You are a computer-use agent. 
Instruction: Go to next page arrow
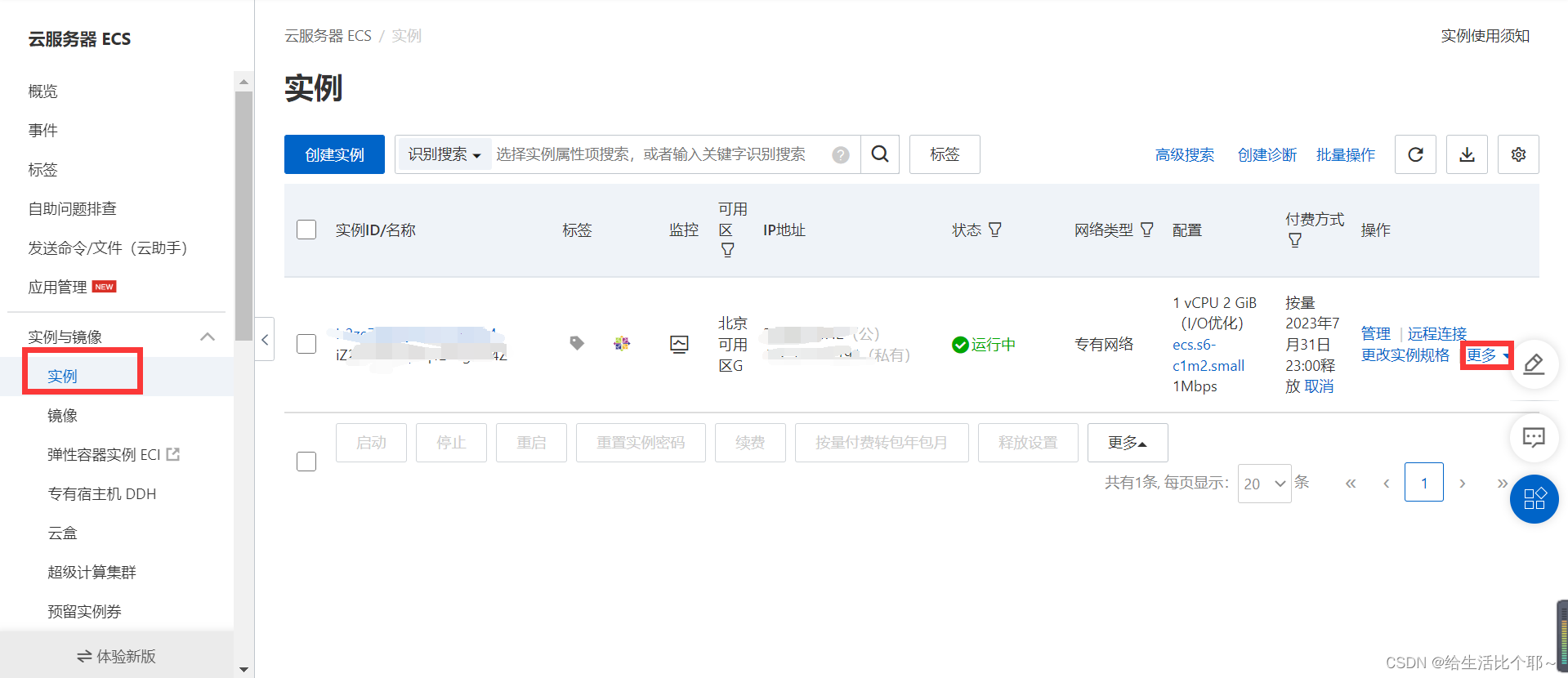pyautogui.click(x=1463, y=483)
